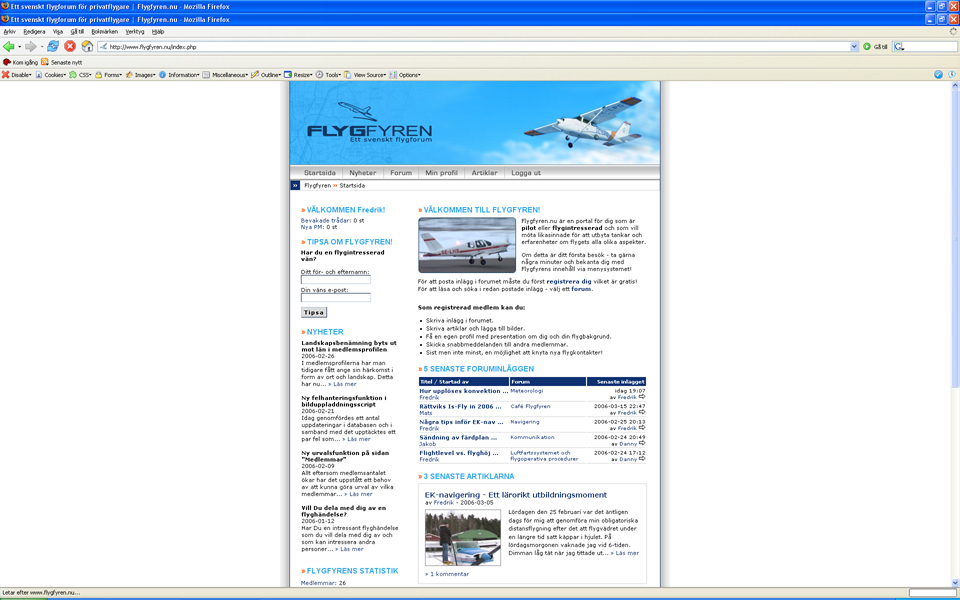This screenshot has width=960, height=600.
Task: Jump to last post in Flightlevel vs. flyghöj row
Action: 642,459
